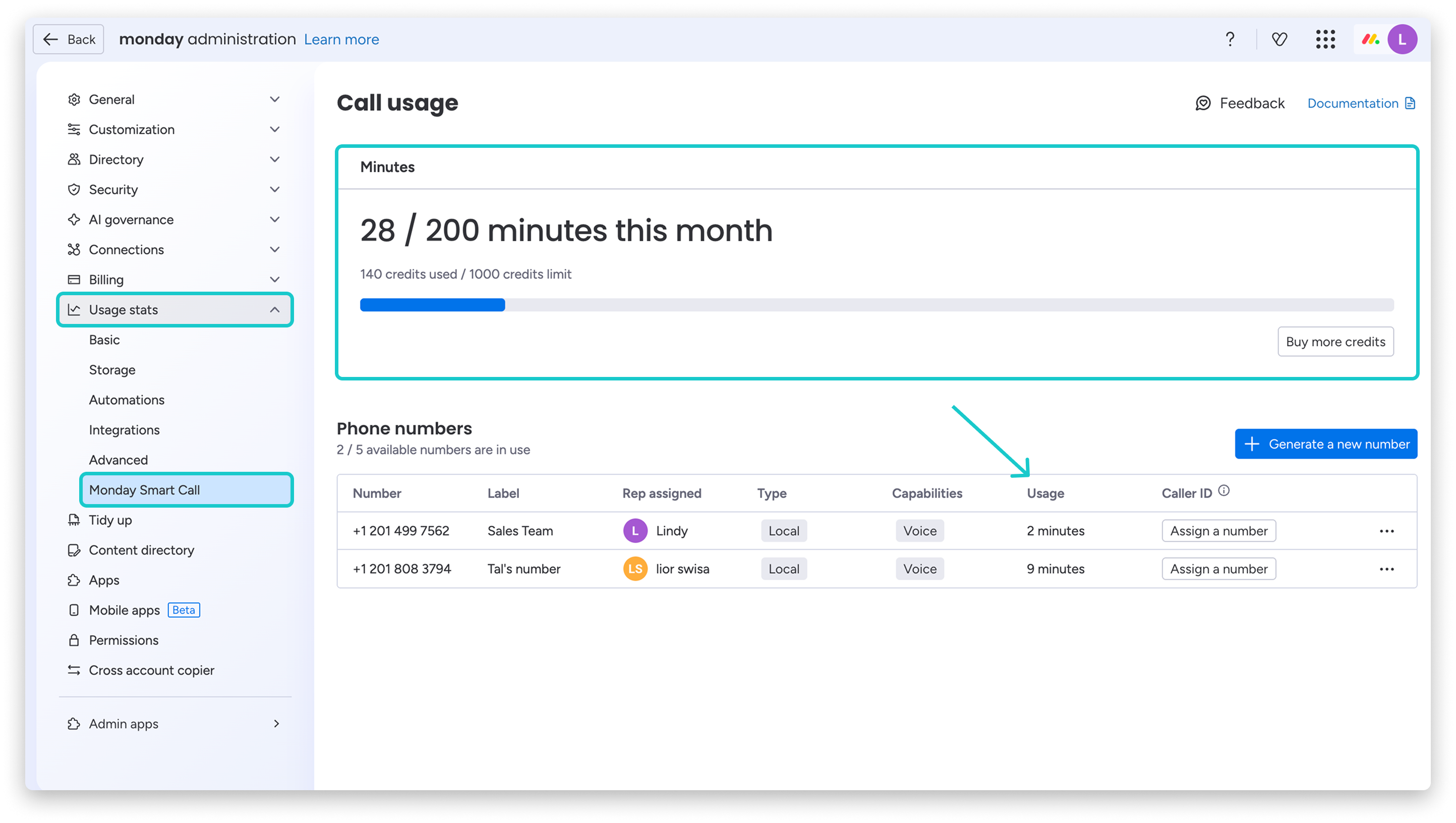Expand the Security section chevron

click(x=275, y=190)
